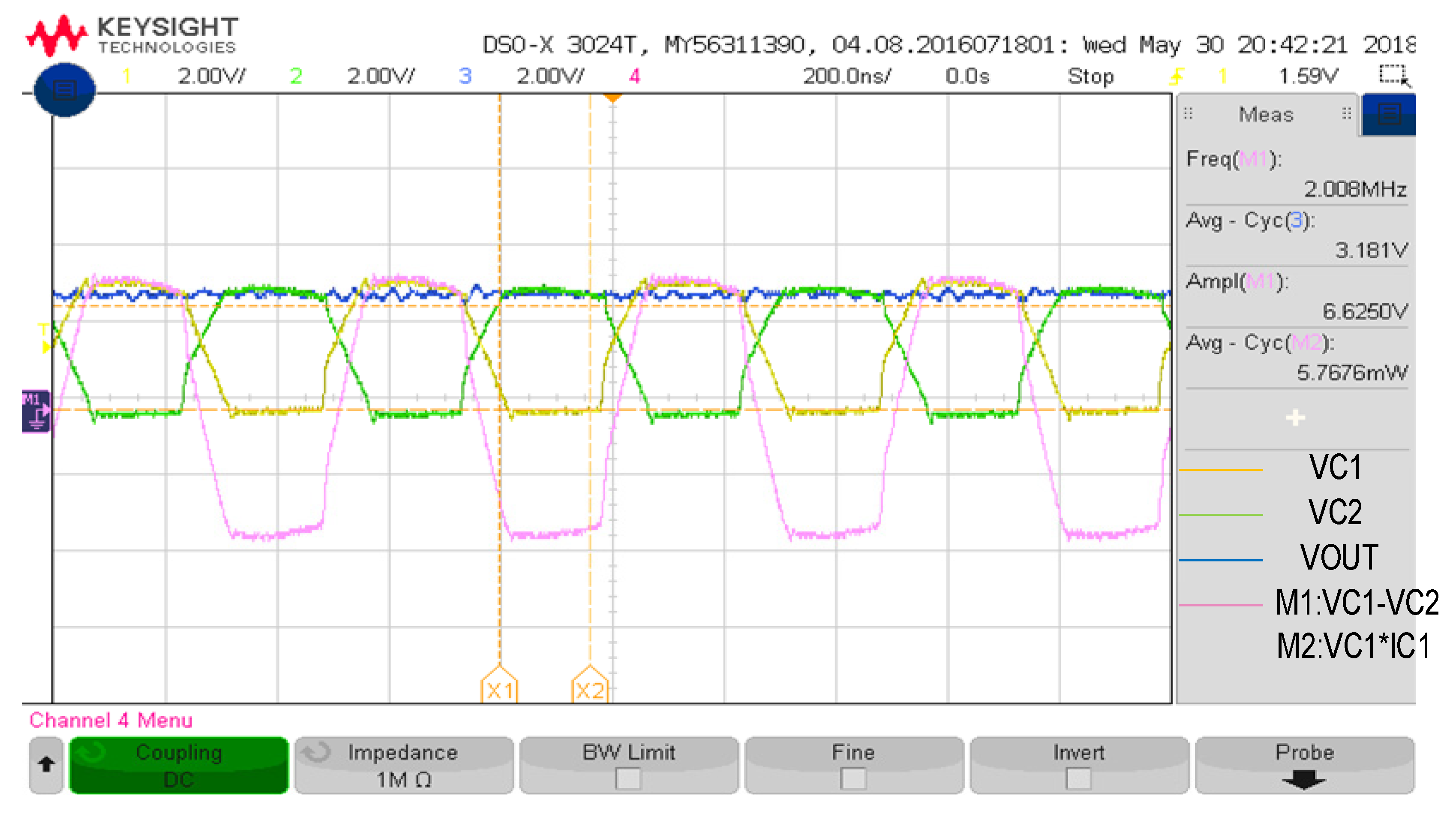Click the Channel 4 Menu label

pos(111,720)
